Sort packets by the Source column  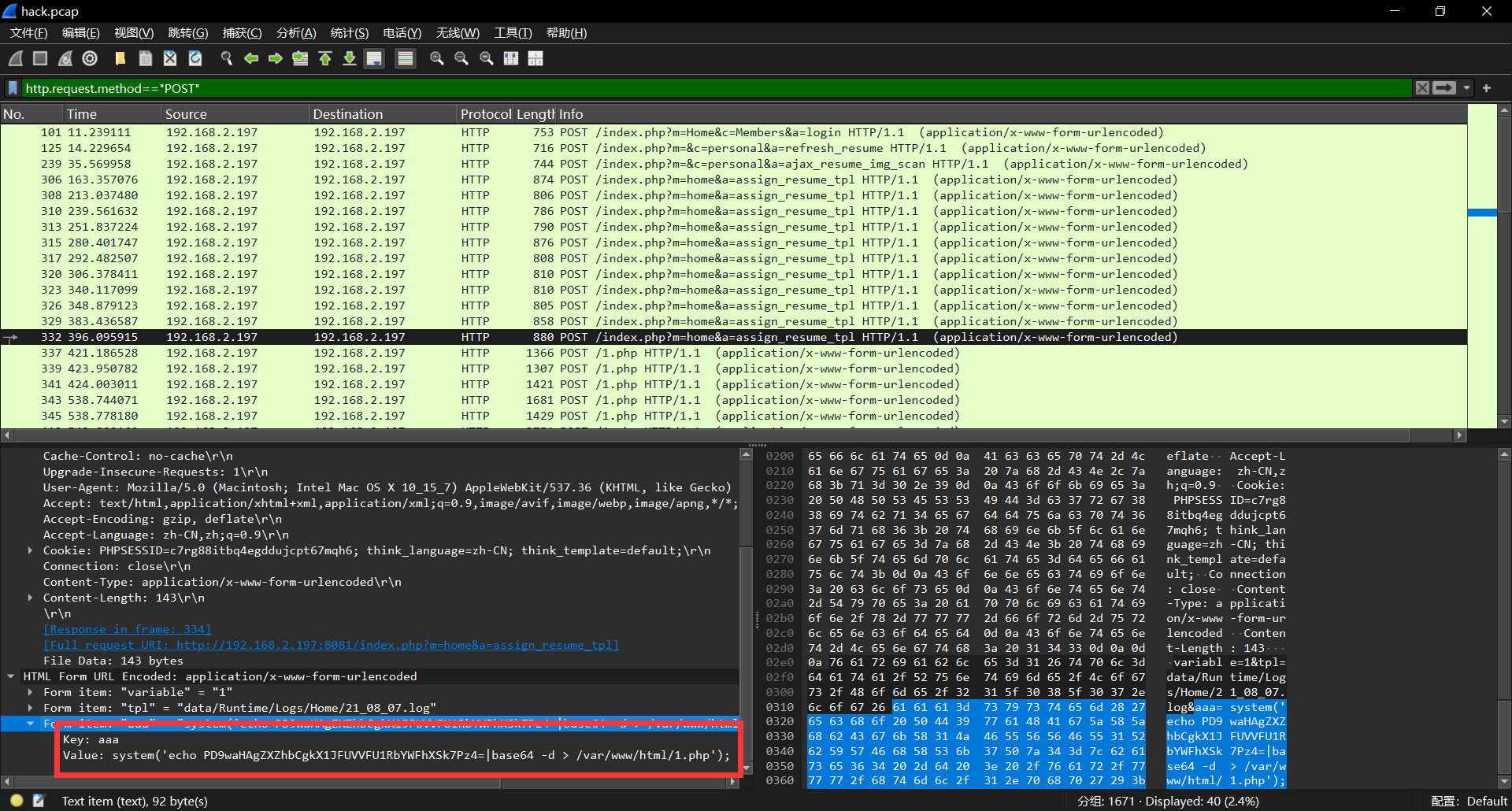coord(235,114)
